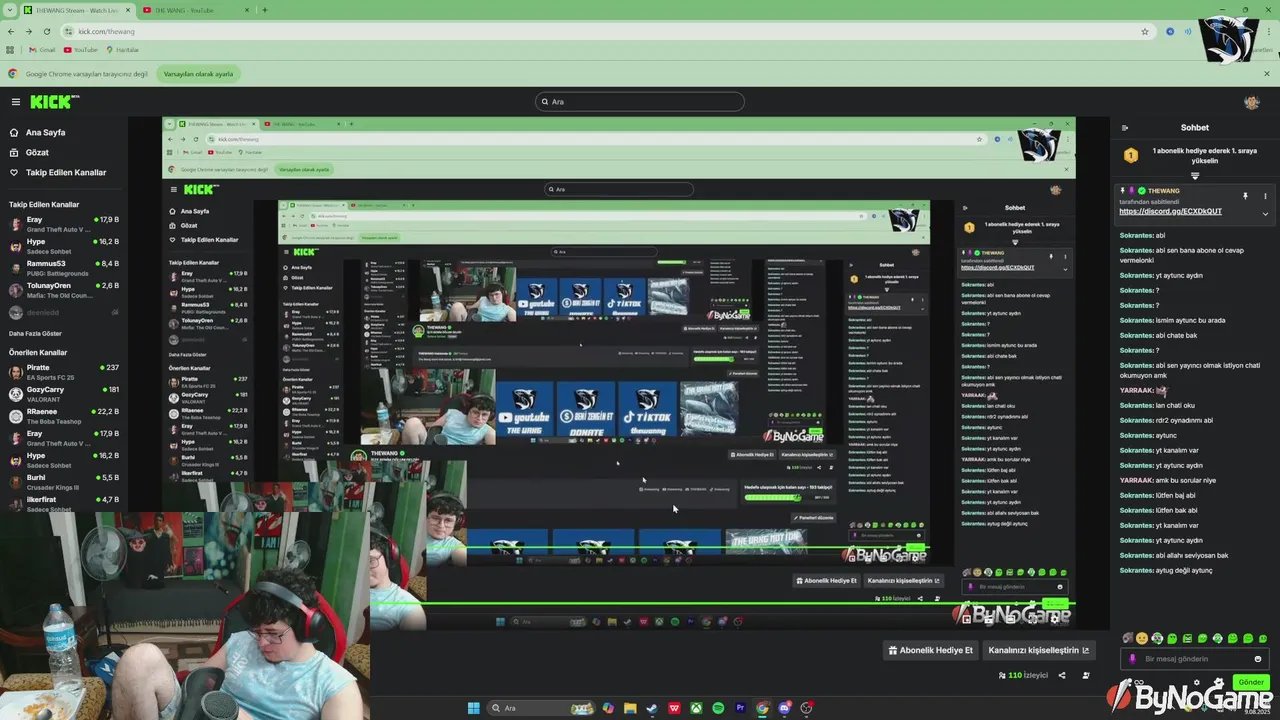Close the default browser notification bar

[x=1266, y=74]
